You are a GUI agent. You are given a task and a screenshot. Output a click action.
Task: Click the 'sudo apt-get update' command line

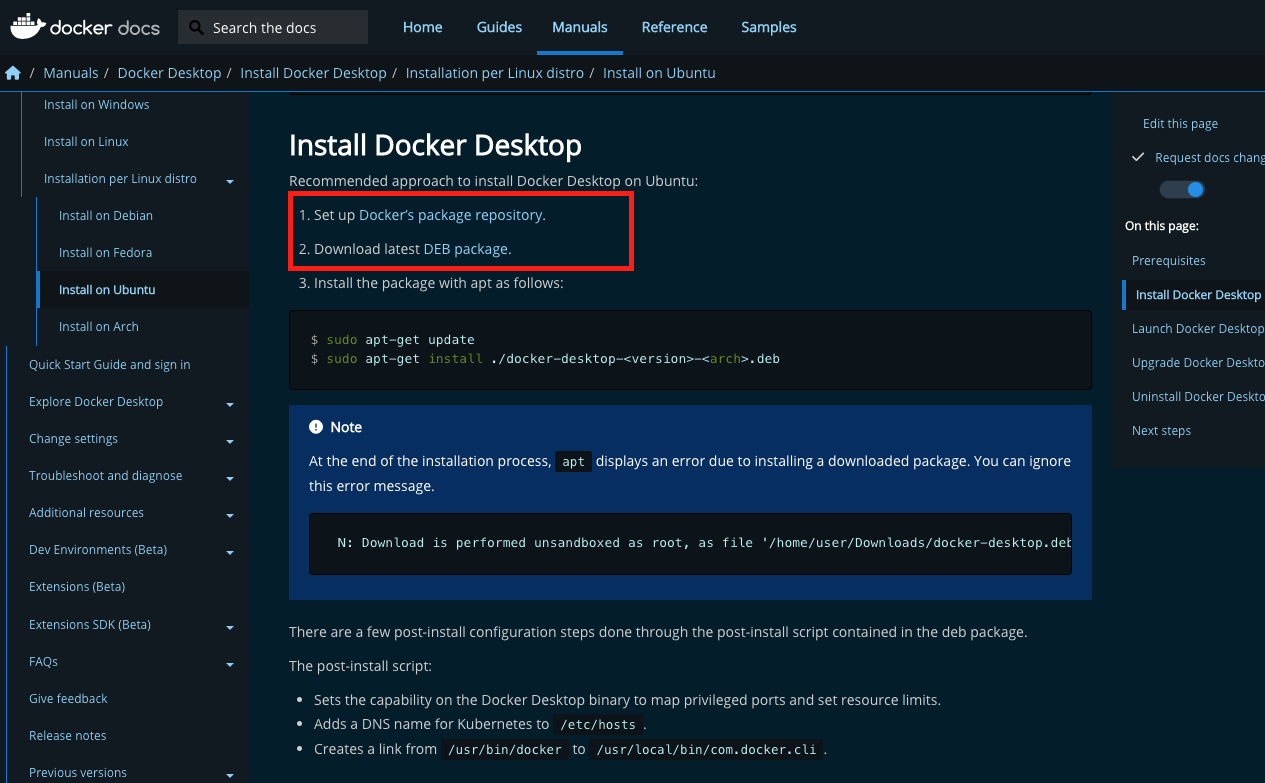393,340
